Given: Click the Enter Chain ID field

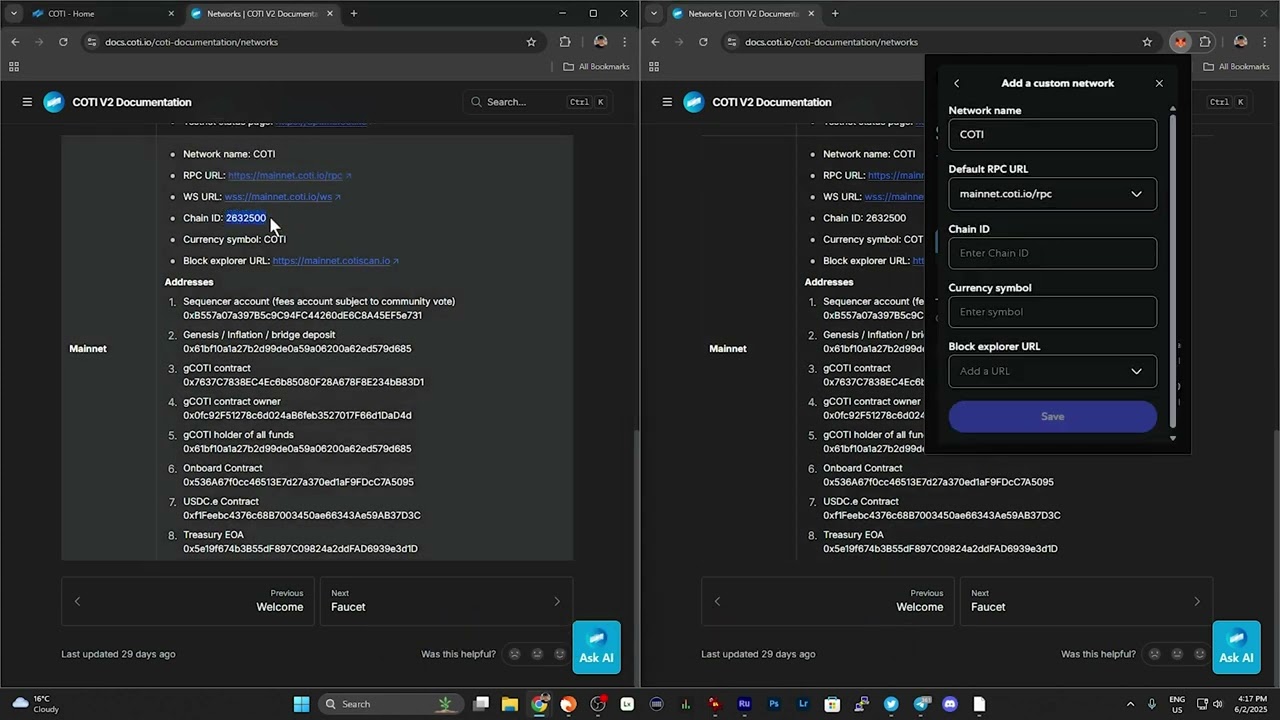Looking at the screenshot, I should coord(1053,253).
